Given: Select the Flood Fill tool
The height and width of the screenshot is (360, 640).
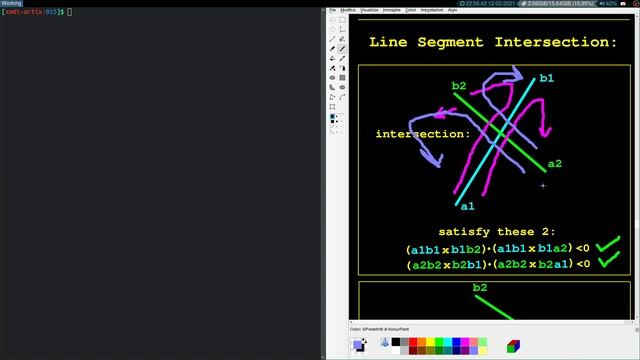Looking at the screenshot, I should [x=332, y=58].
